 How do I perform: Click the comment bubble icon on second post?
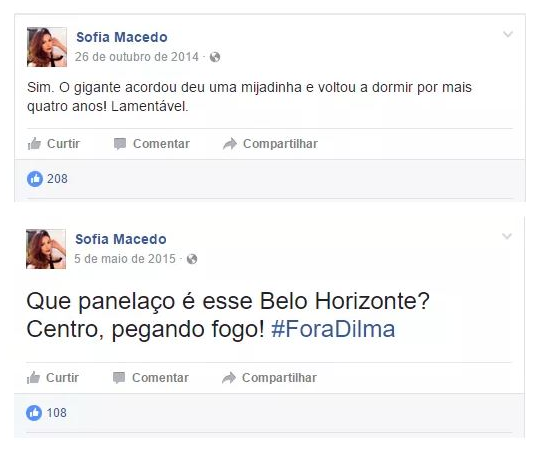click(x=119, y=378)
